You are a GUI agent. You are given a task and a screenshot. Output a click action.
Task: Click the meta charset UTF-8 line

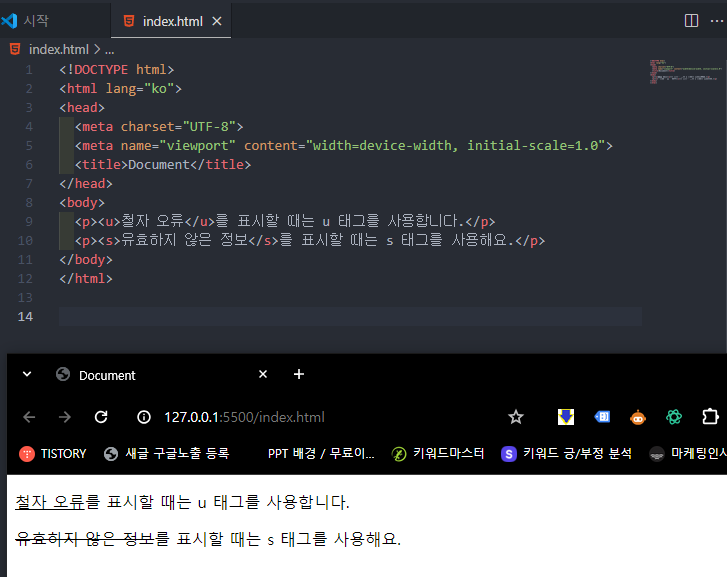(159, 127)
